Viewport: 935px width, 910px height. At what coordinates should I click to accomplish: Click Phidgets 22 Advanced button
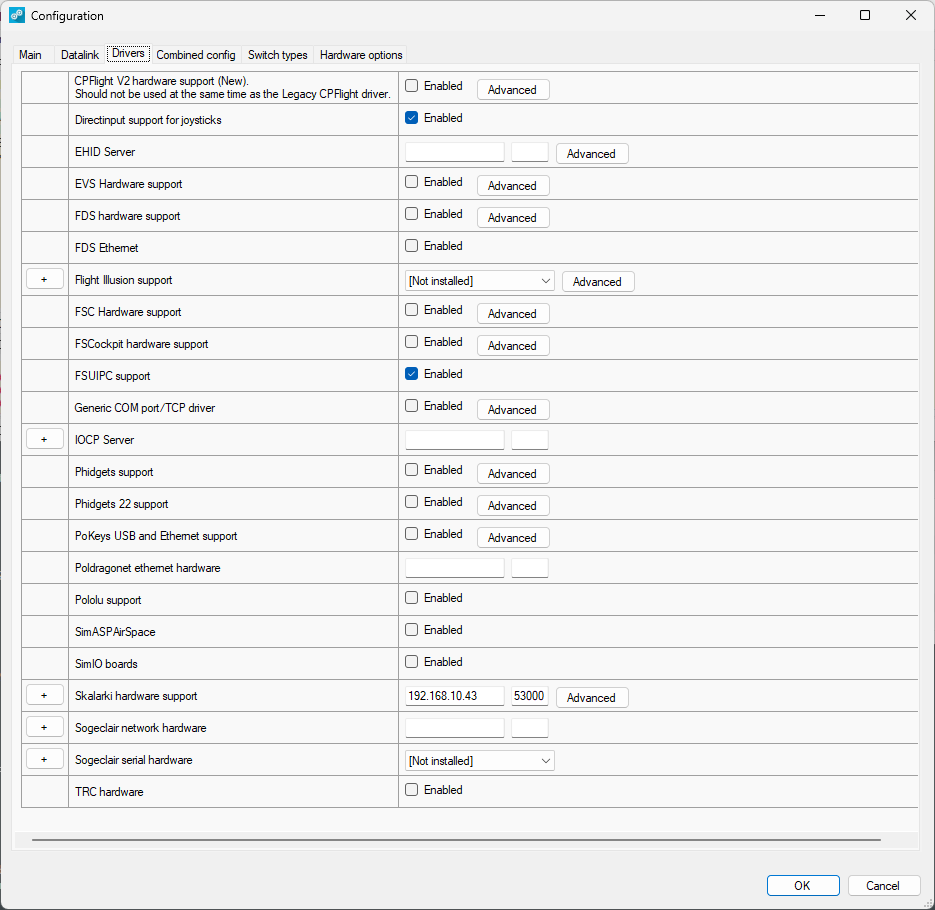coord(513,506)
